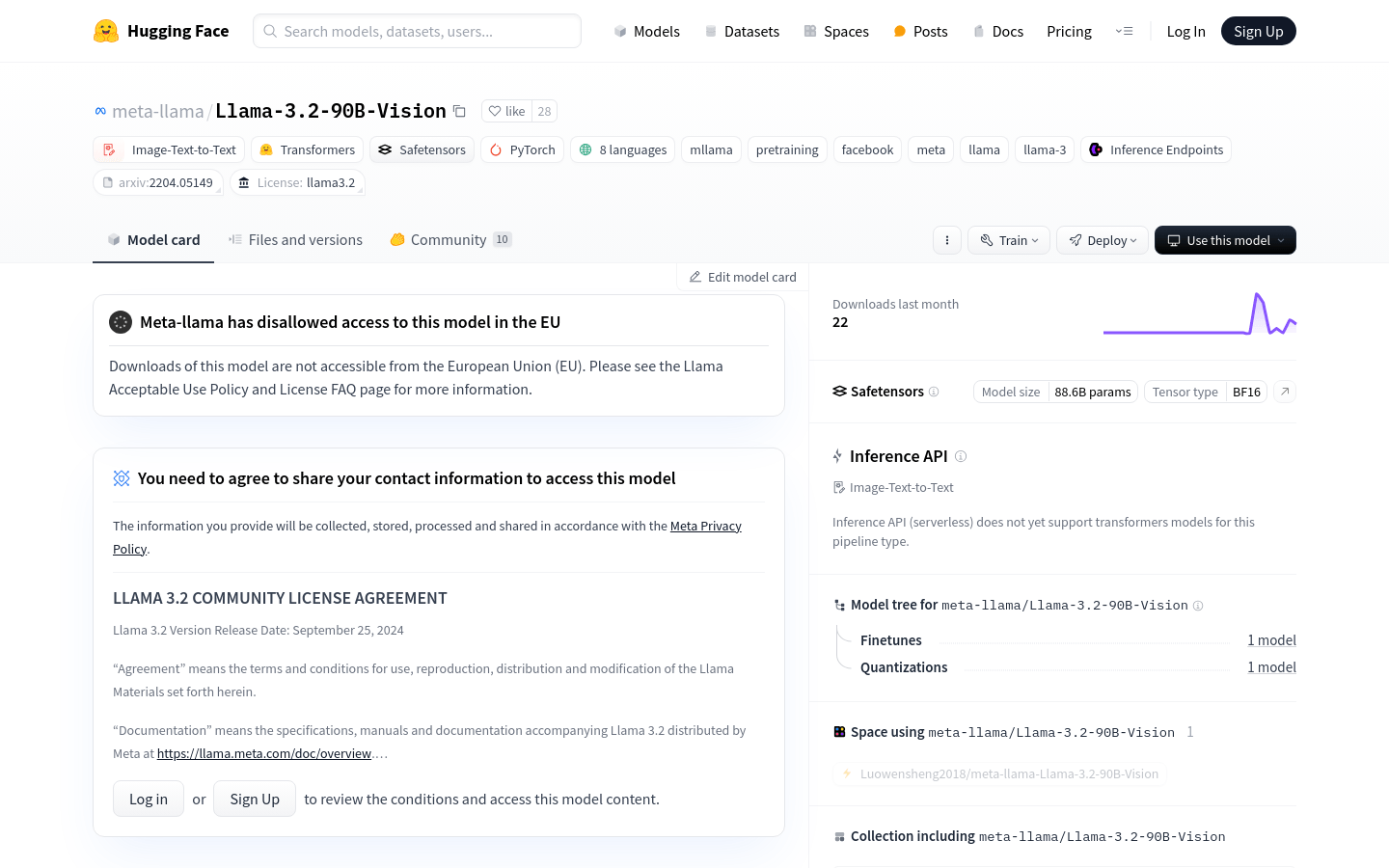Open the Safetensors info icon

(934, 392)
